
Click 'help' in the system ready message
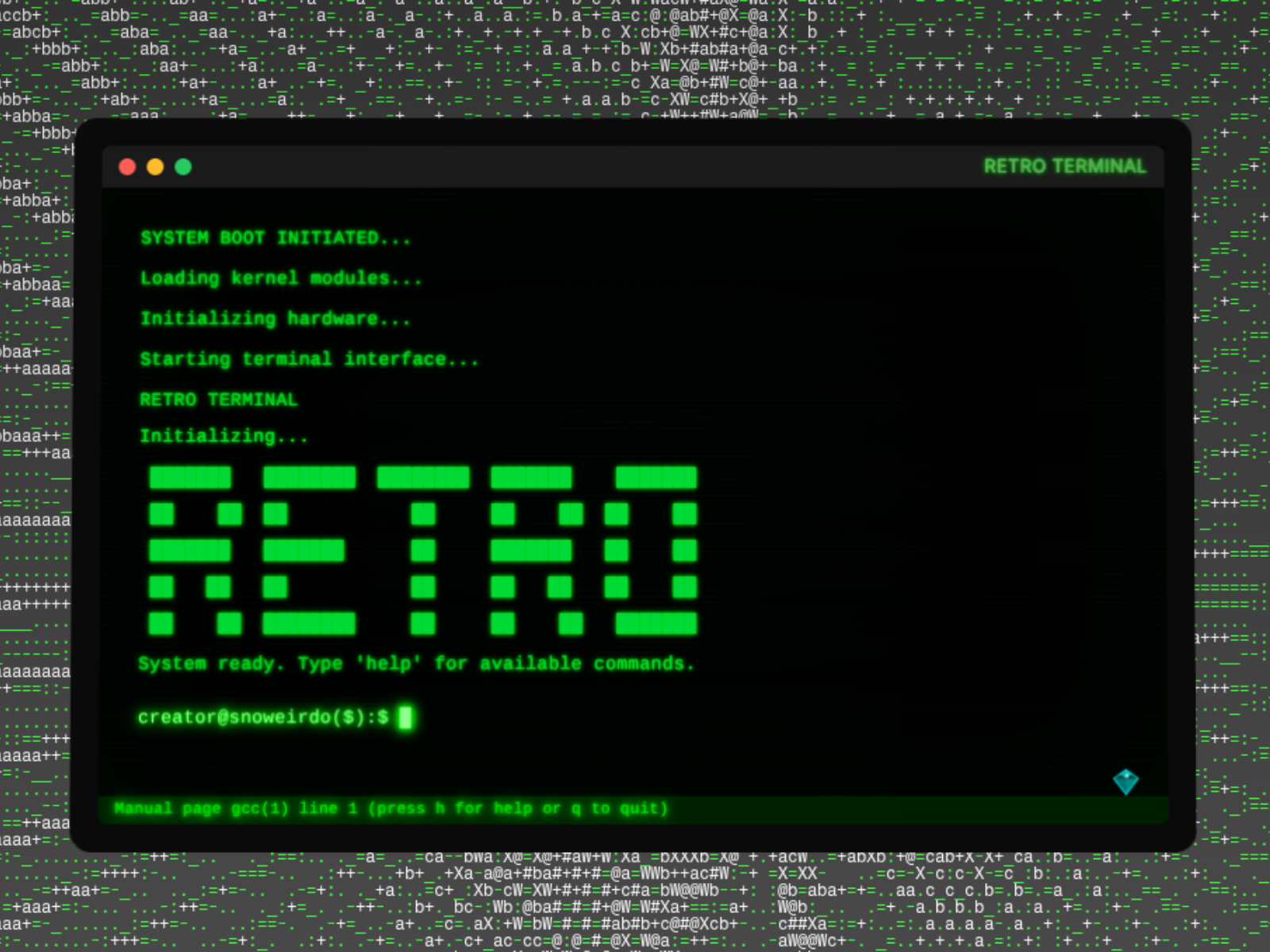389,664
